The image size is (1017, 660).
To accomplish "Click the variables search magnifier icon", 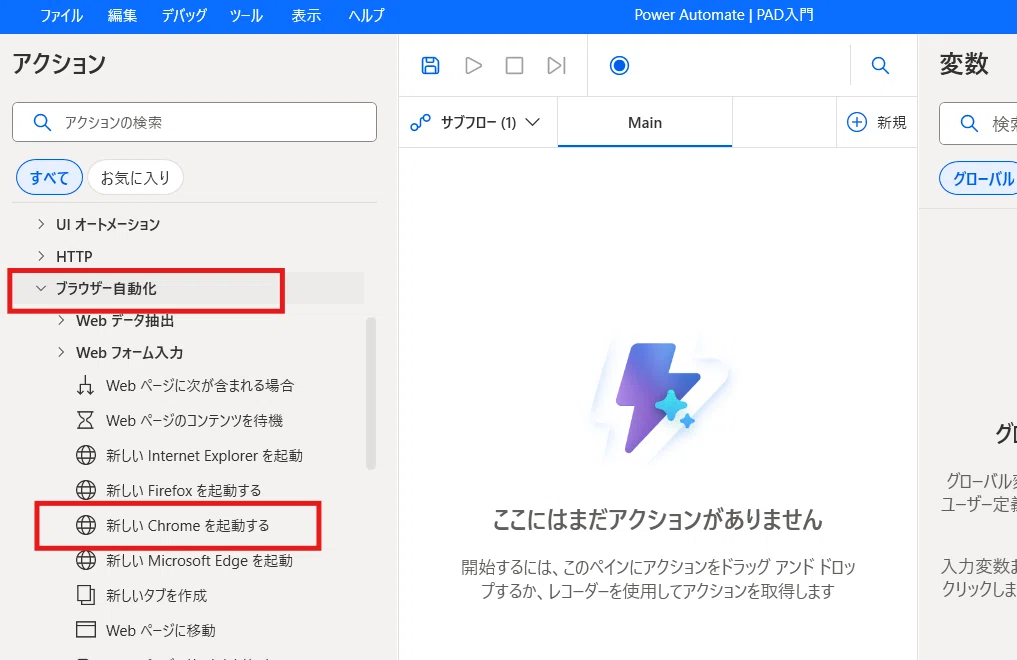I will click(969, 123).
